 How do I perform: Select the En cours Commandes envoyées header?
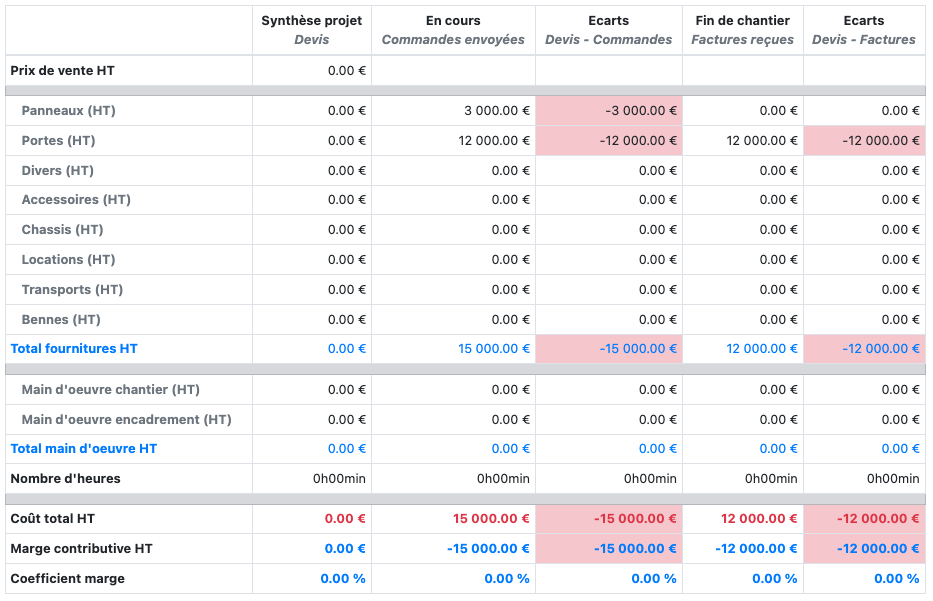(x=453, y=30)
